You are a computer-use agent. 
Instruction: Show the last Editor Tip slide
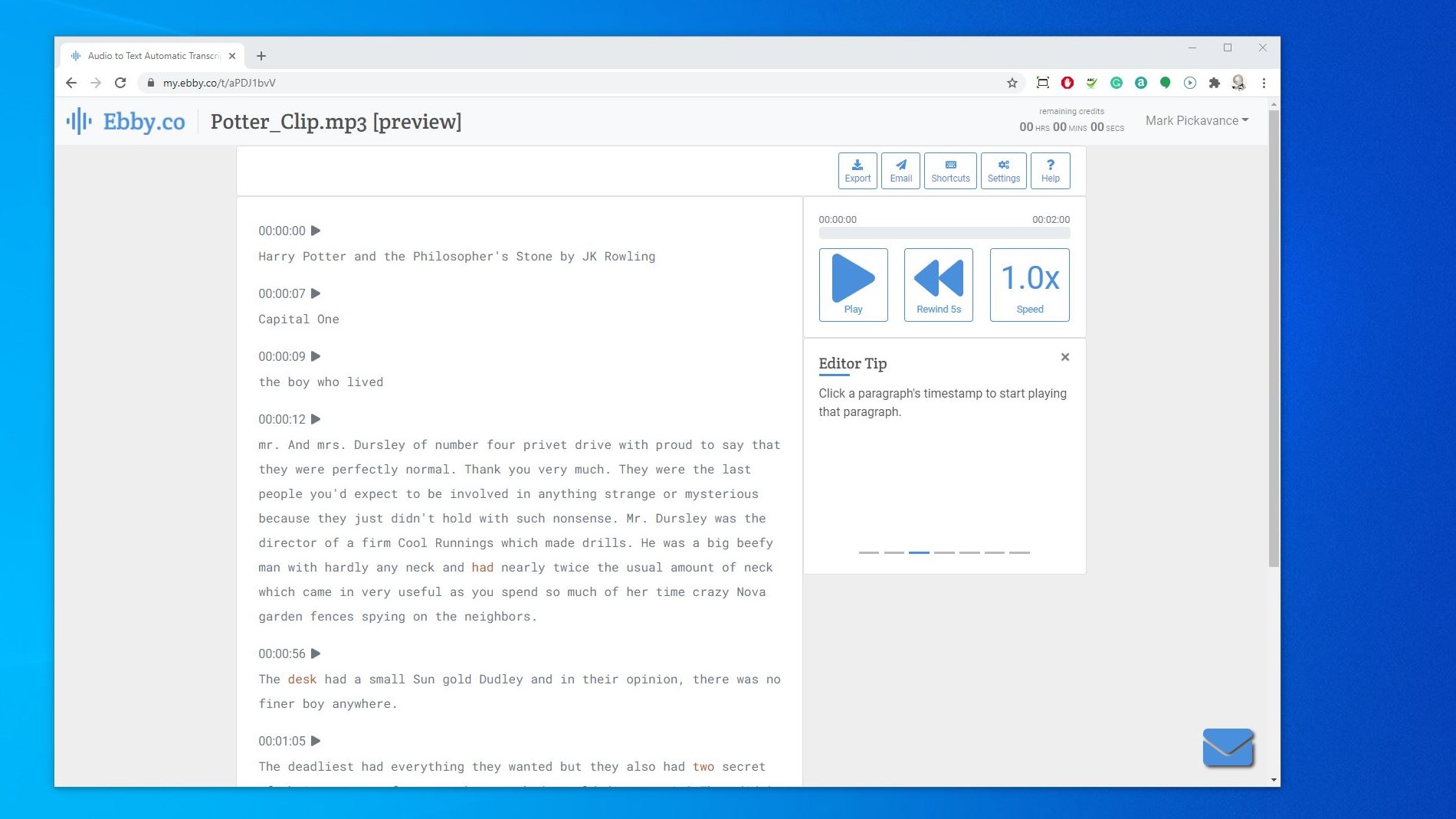point(1019,552)
